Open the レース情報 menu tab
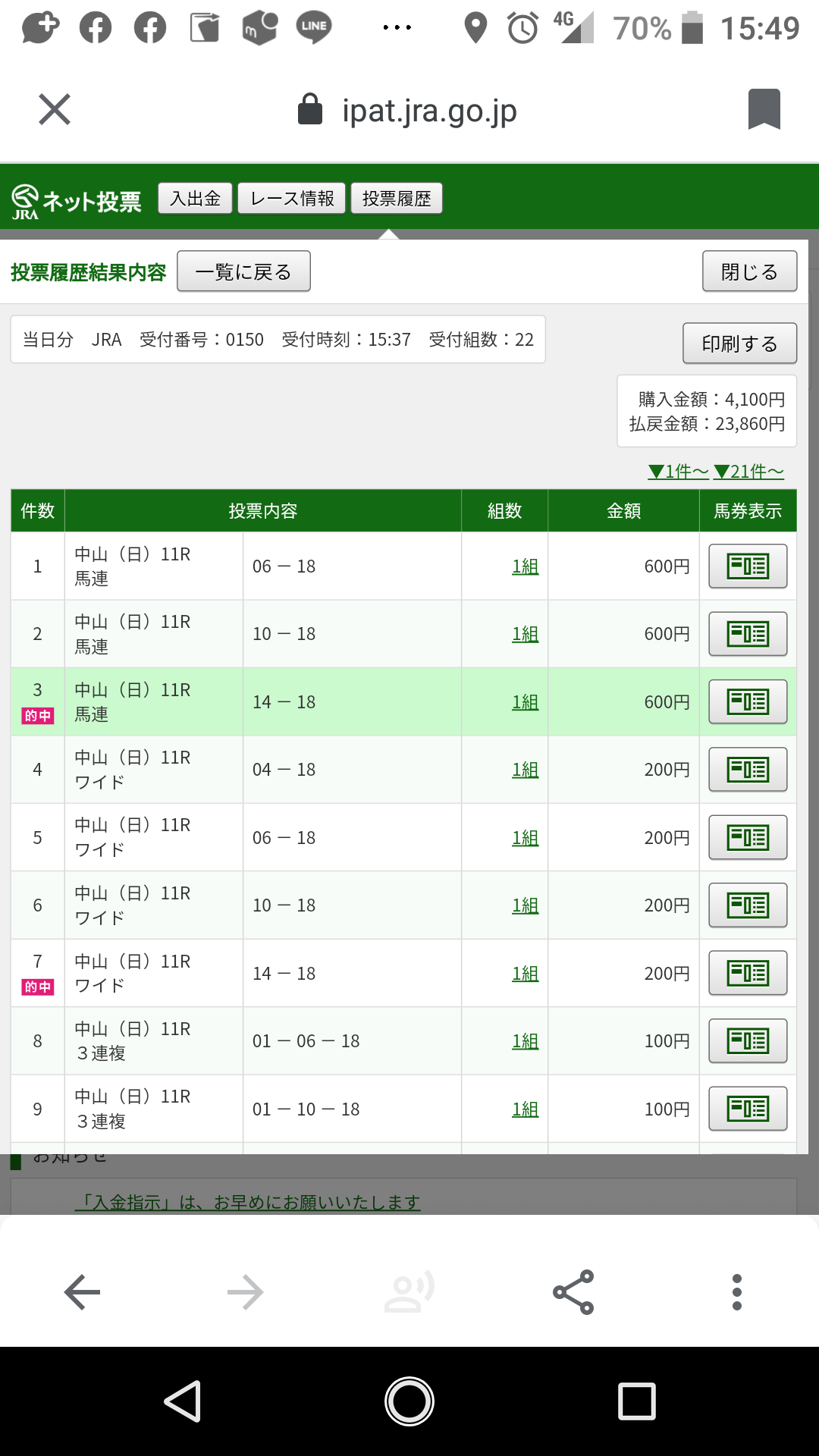Screen dimensions: 819x1456 click(x=292, y=199)
